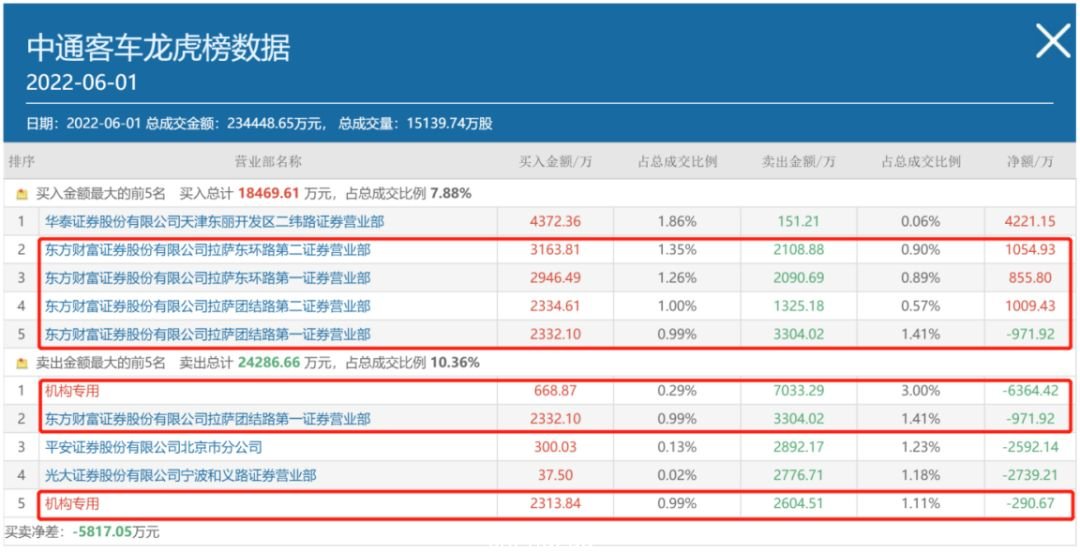Open 机构专用 link with net -290.67
This screenshot has width=1080, height=552.
click(x=72, y=504)
